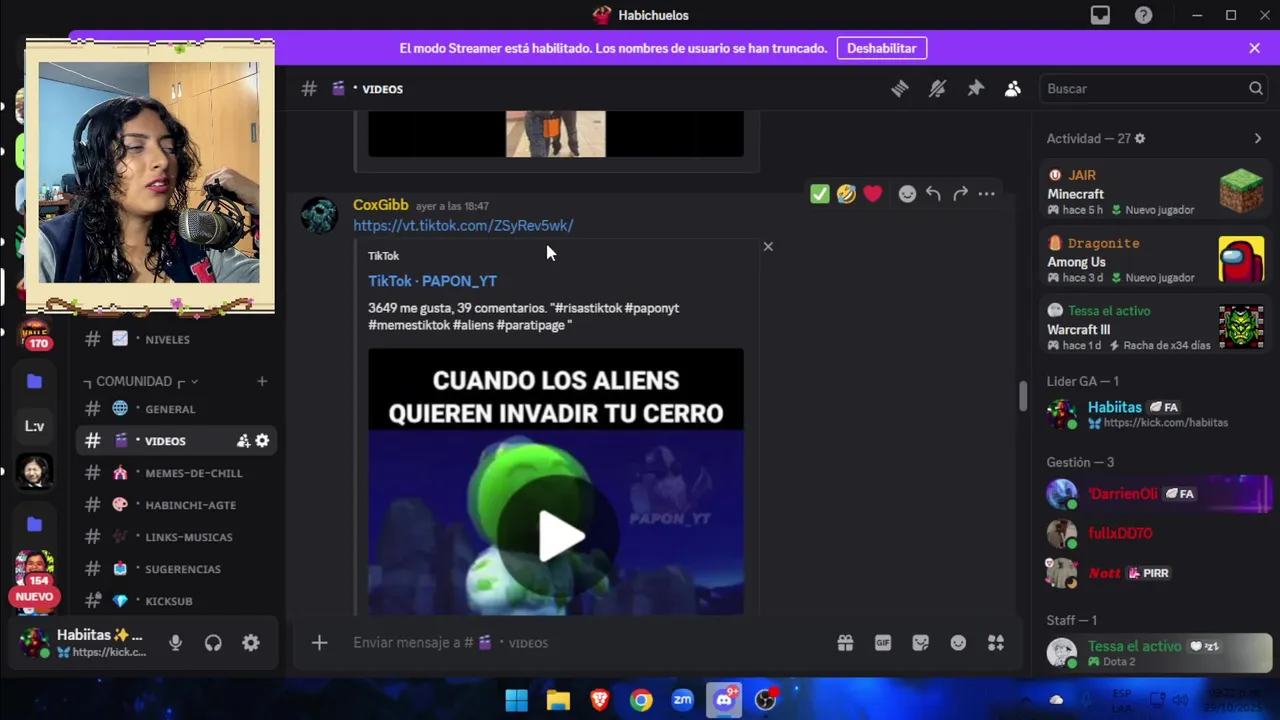Open JAIR Minecraft activity card
1280x720 pixels.
pyautogui.click(x=1155, y=192)
